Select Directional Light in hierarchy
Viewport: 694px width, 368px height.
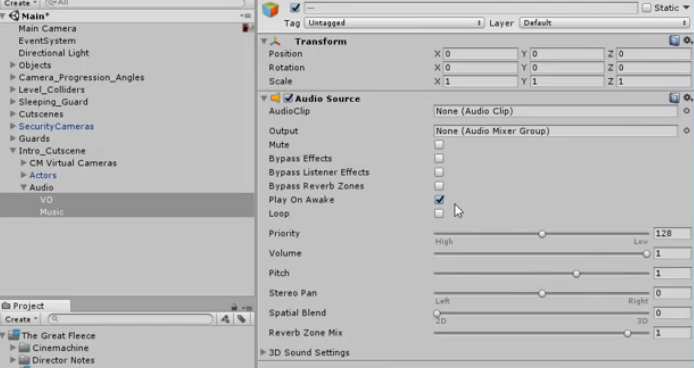point(54,53)
